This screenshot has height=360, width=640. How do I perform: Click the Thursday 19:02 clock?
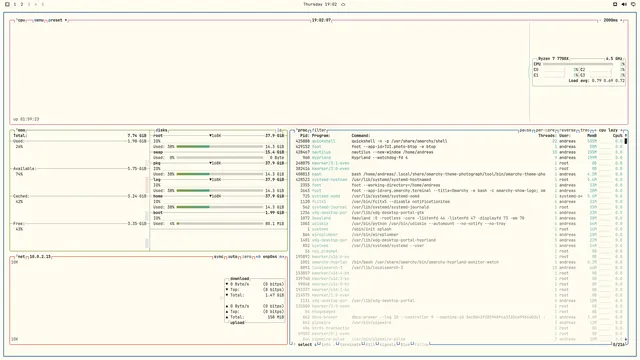click(320, 4)
